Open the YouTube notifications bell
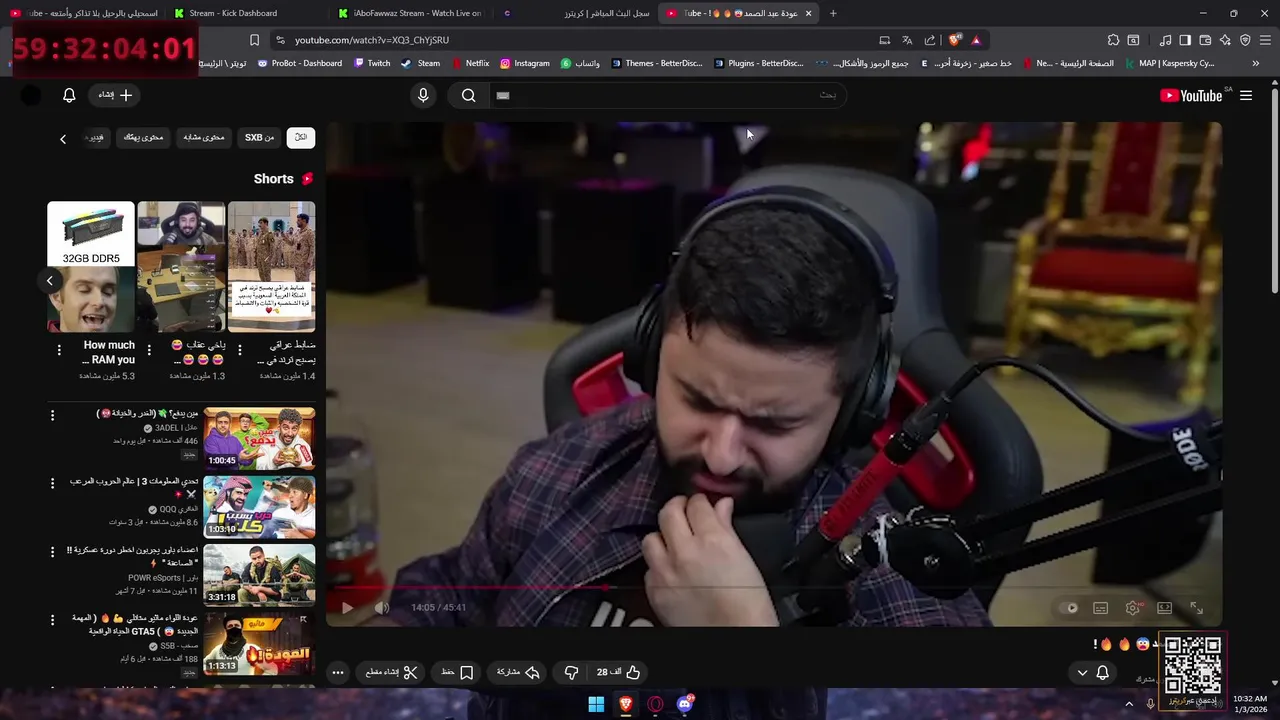This screenshot has height=720, width=1280. pos(69,95)
